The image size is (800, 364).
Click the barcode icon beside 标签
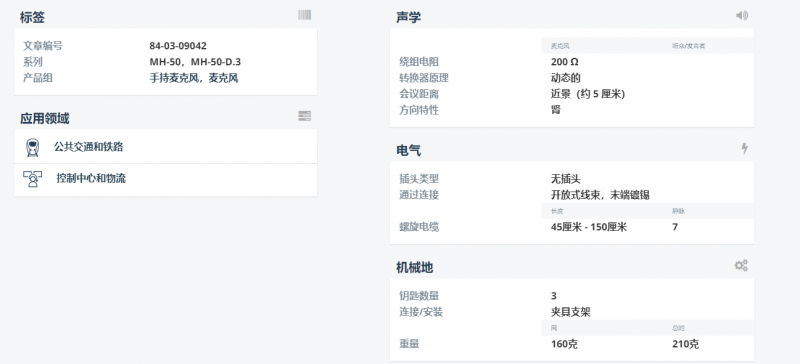(x=305, y=15)
